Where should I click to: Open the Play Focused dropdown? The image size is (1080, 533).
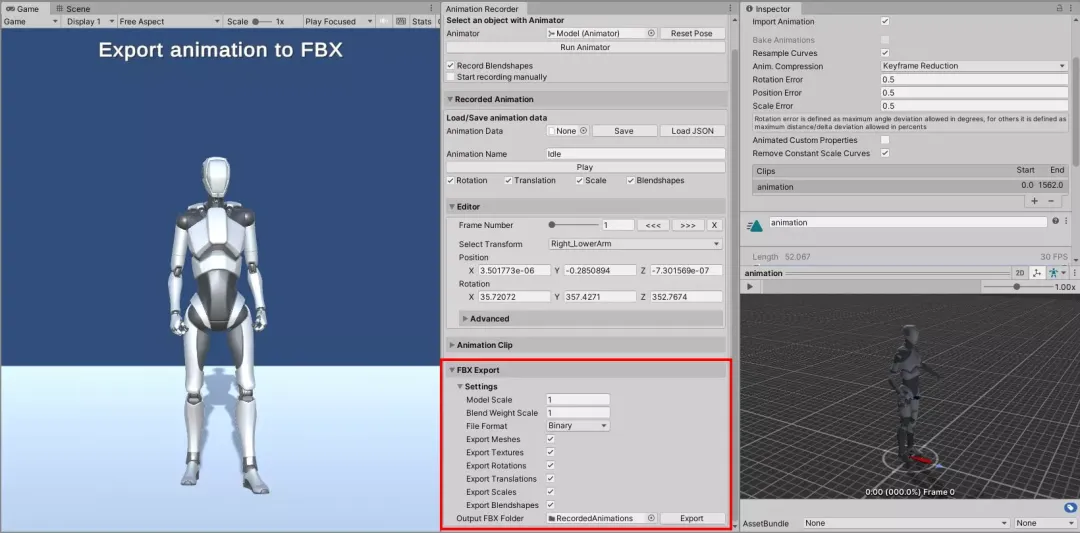pos(336,21)
